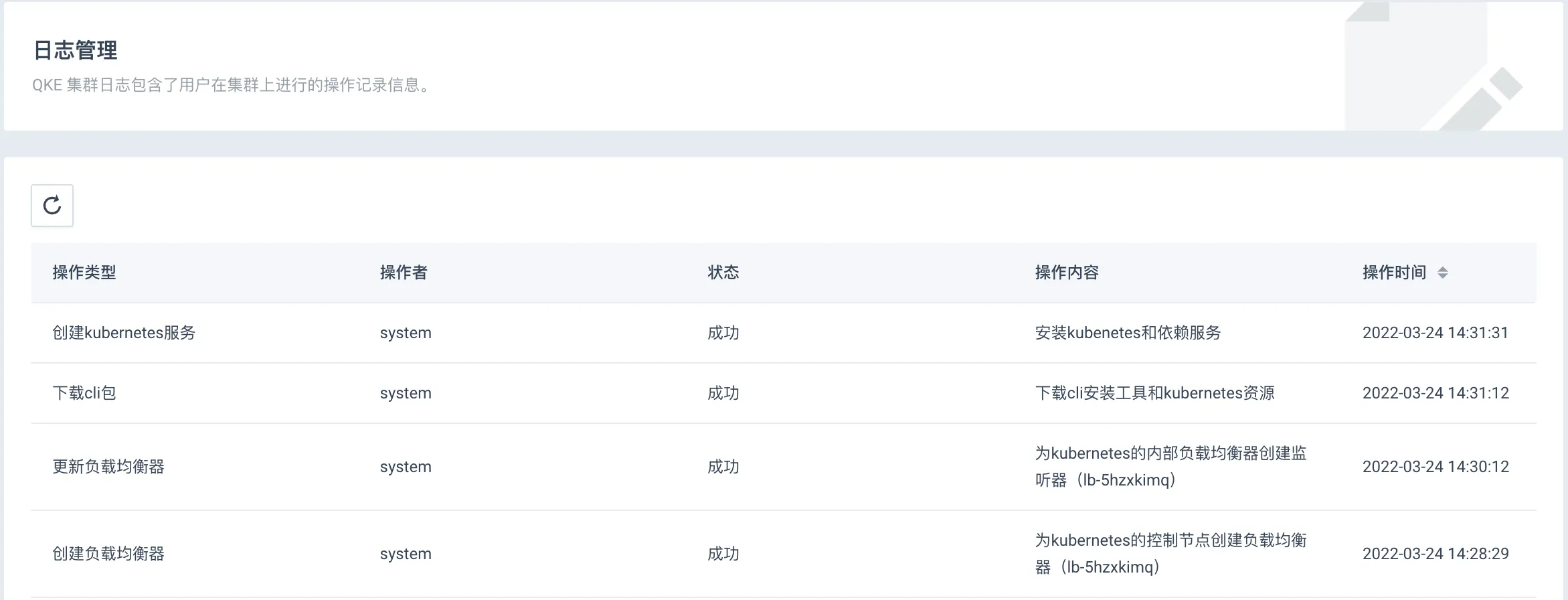
Task: Click the 状态 column header
Action: [723, 273]
